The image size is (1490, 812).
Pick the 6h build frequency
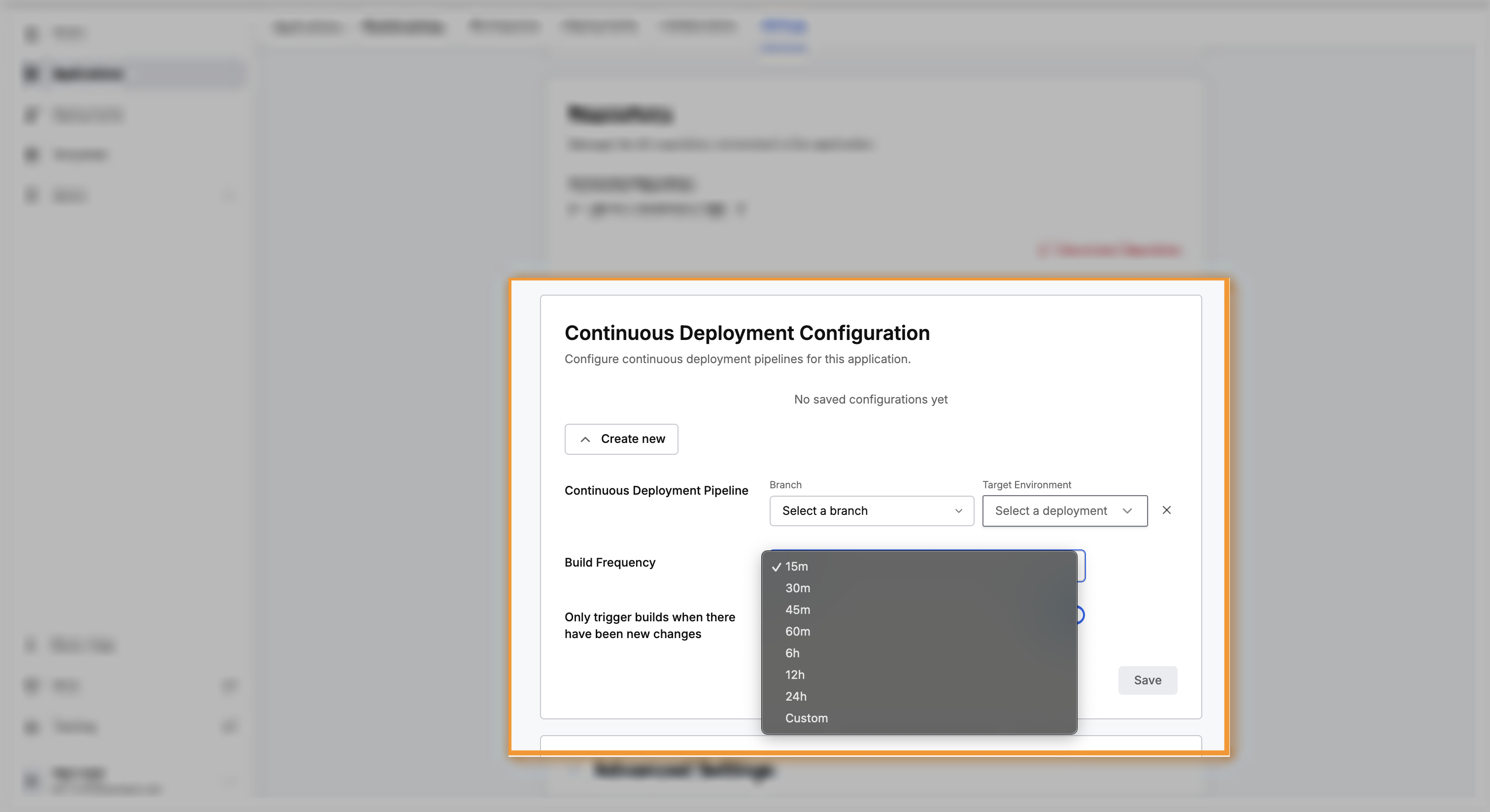click(x=919, y=653)
